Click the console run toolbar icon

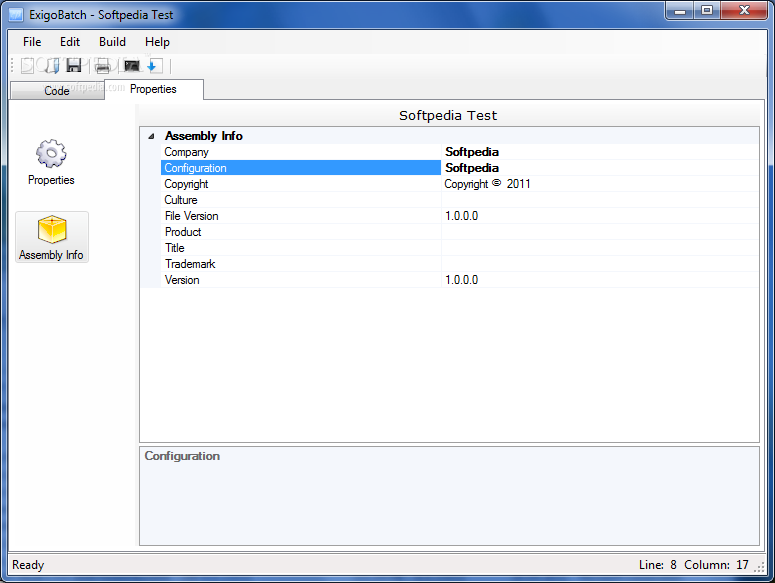point(131,65)
